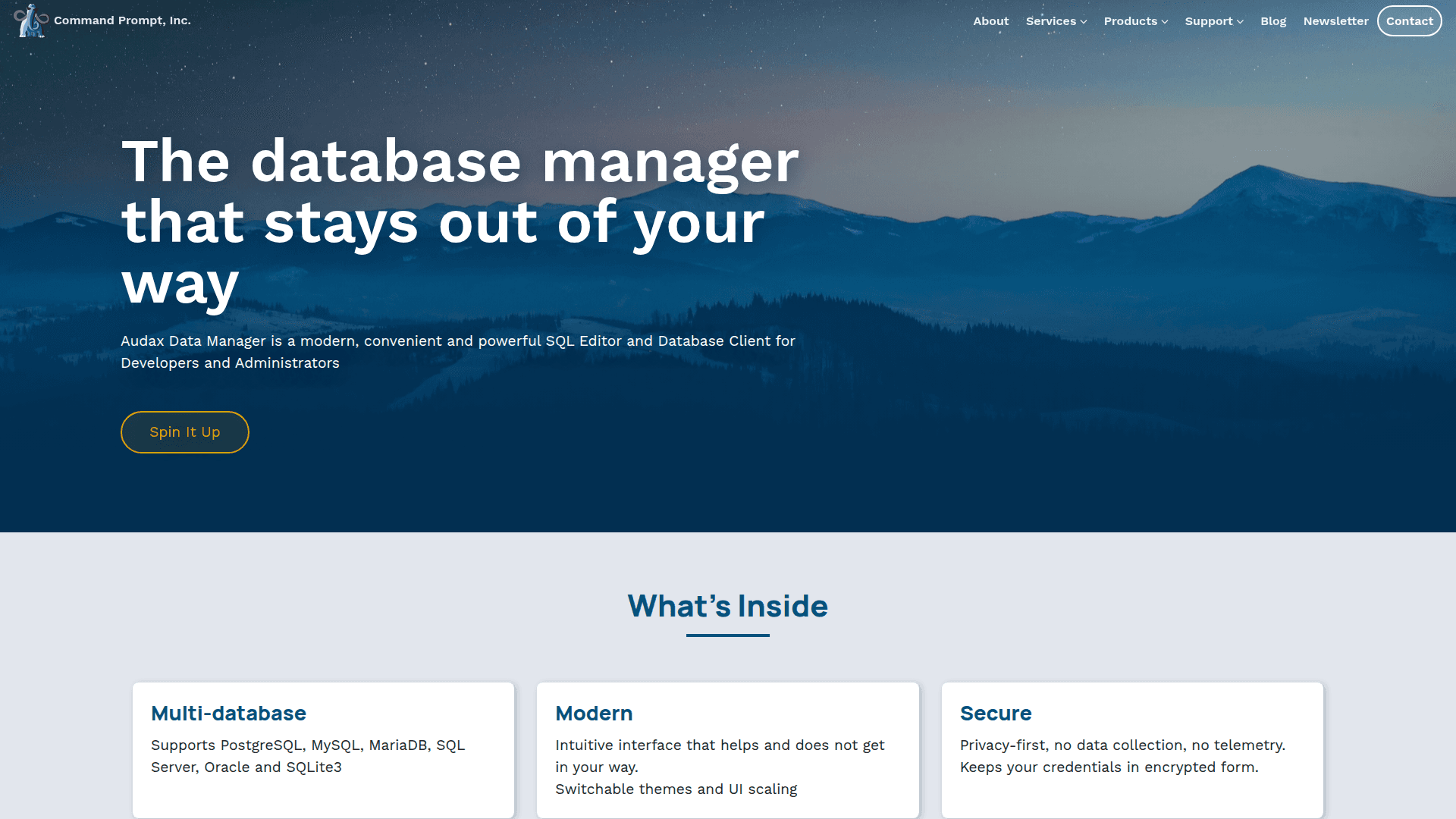This screenshot has height=819, width=1456.
Task: Expand the Services dropdown menu
Action: tap(1056, 21)
